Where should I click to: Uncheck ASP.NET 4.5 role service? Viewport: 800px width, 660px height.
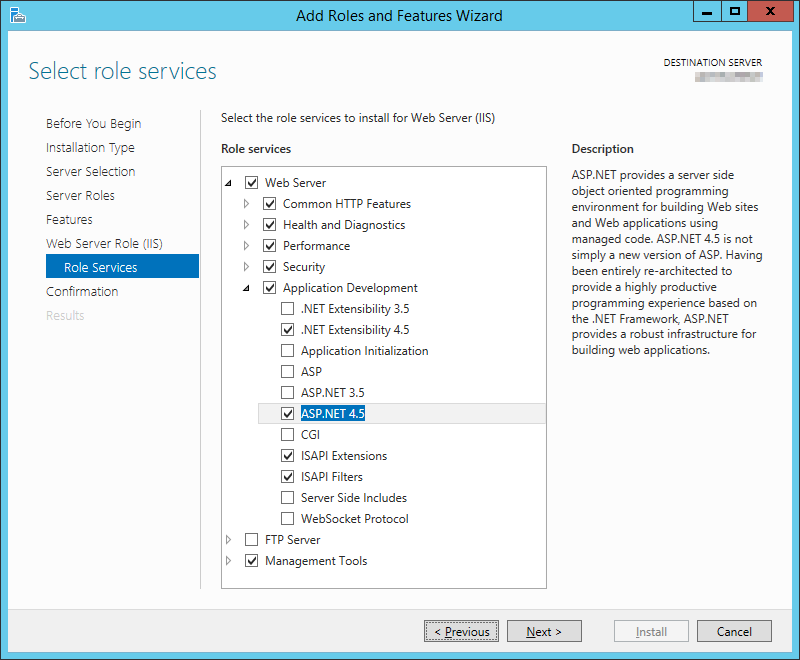point(288,414)
